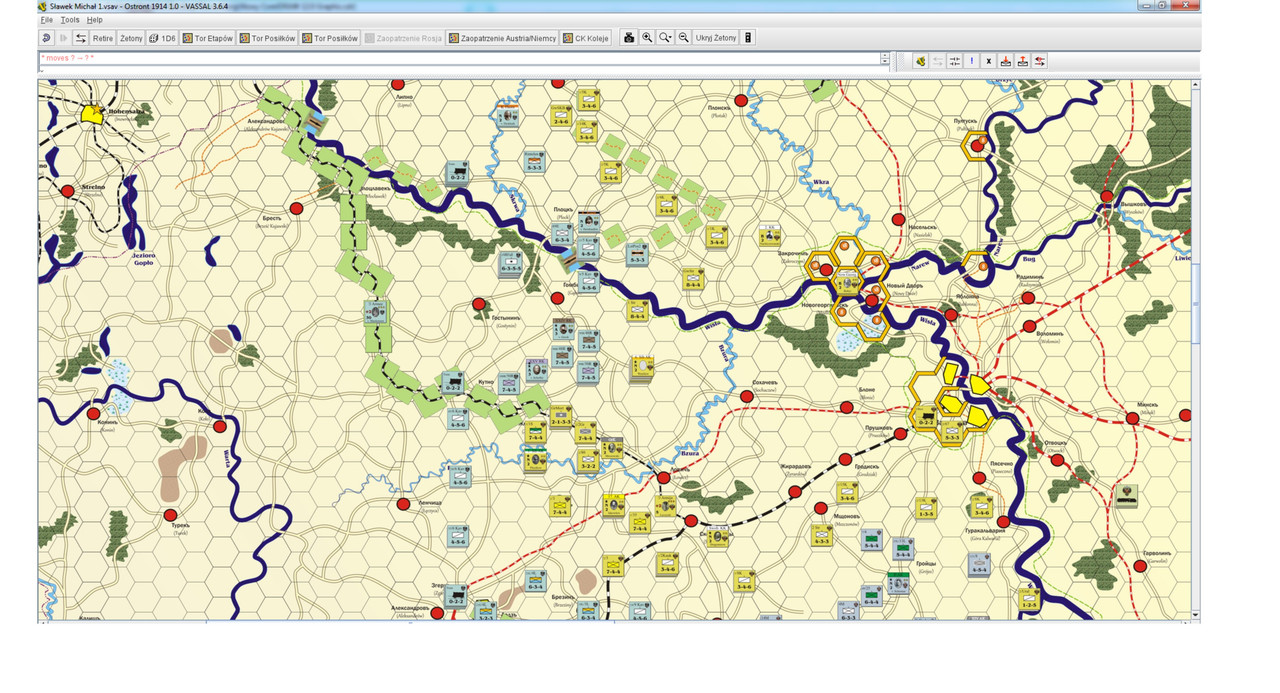
Task: Select the yellow 2-1-3-3 unit counter
Action: point(561,417)
